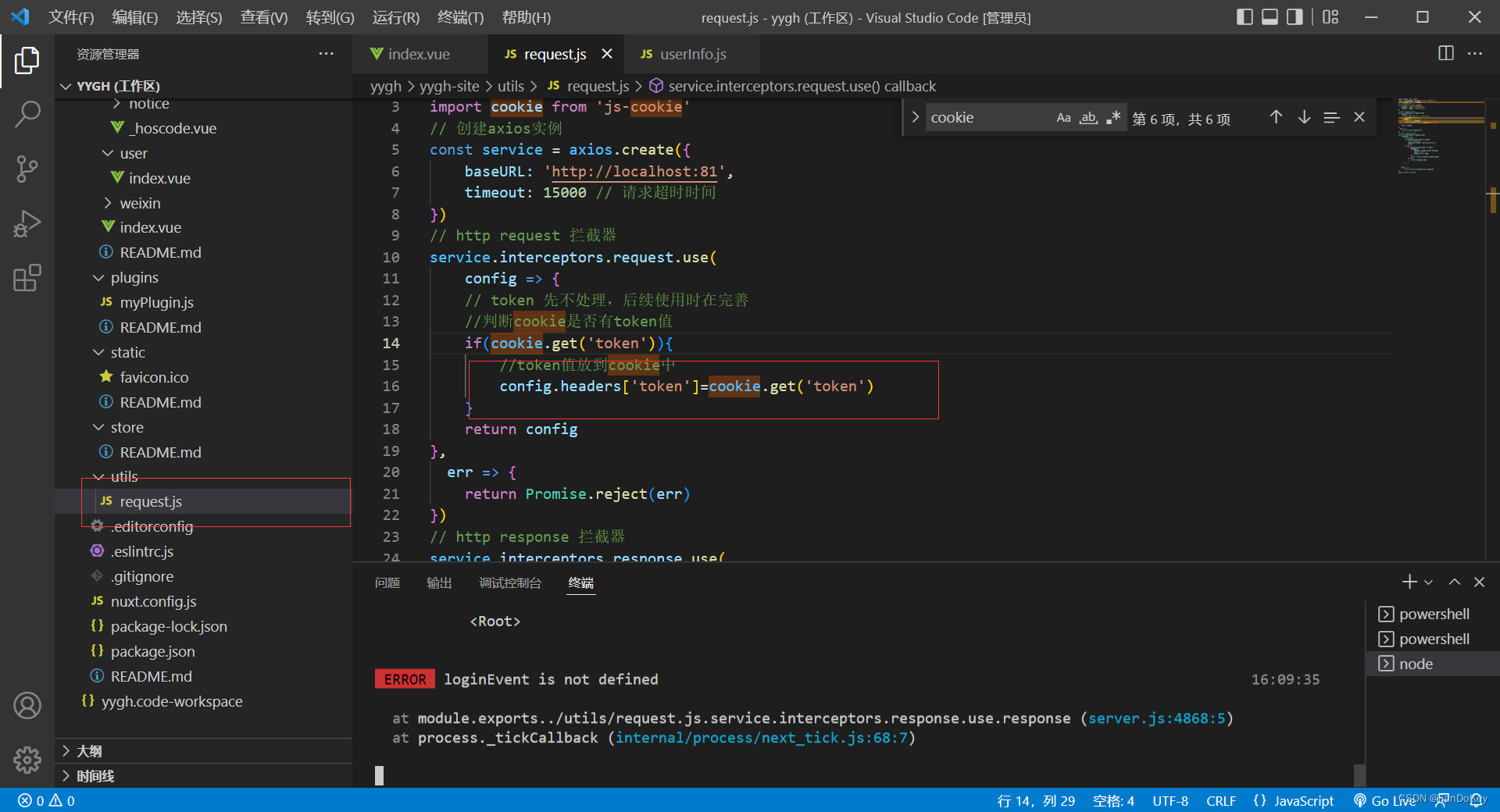Open editor more actions menu
Image resolution: width=1500 pixels, height=812 pixels.
pyautogui.click(x=1475, y=53)
